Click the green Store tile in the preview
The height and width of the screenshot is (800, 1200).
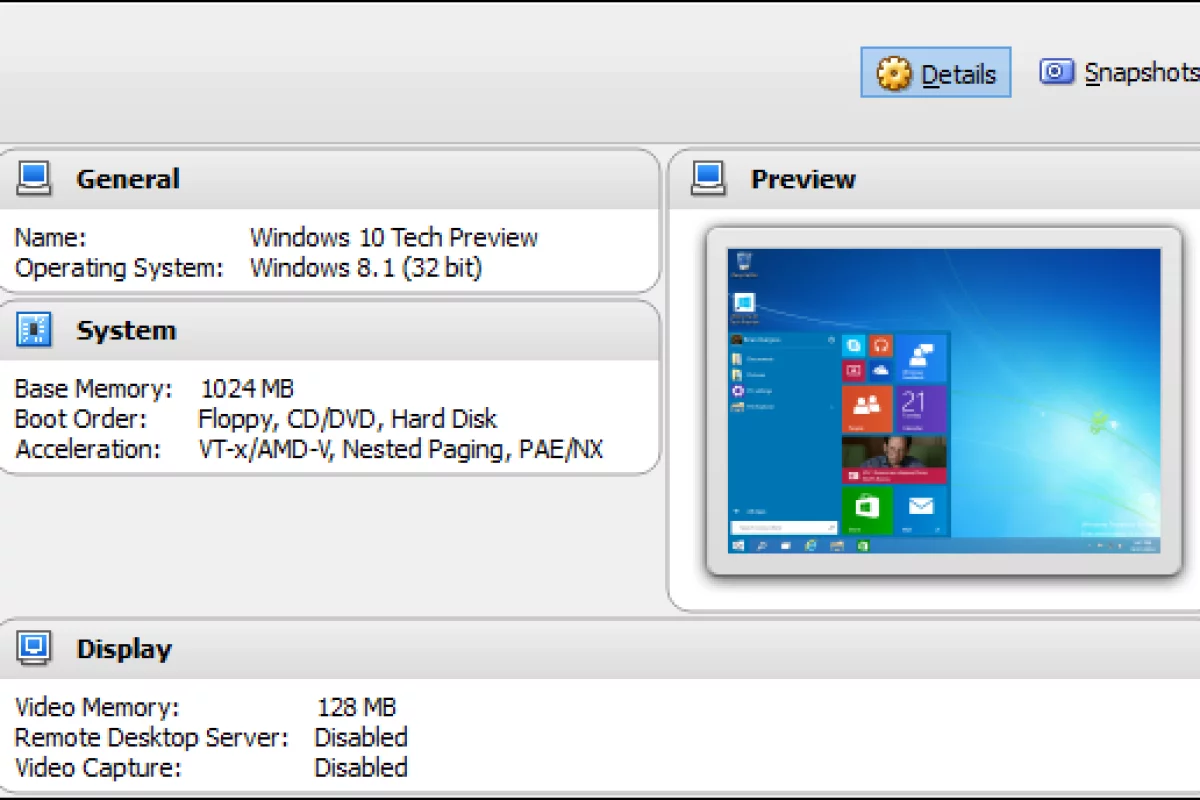tap(866, 508)
